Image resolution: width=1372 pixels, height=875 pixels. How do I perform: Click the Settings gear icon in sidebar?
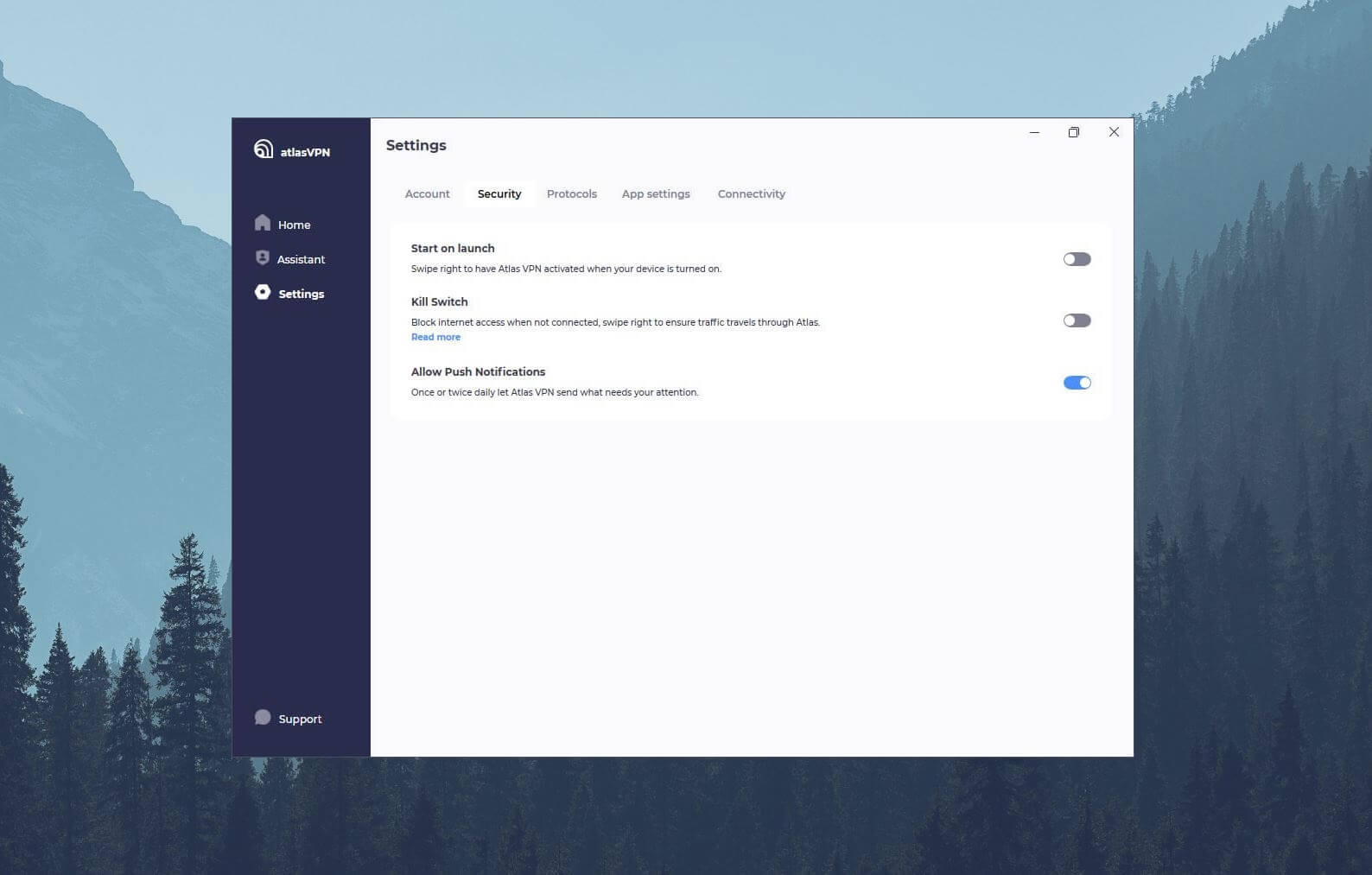point(263,292)
